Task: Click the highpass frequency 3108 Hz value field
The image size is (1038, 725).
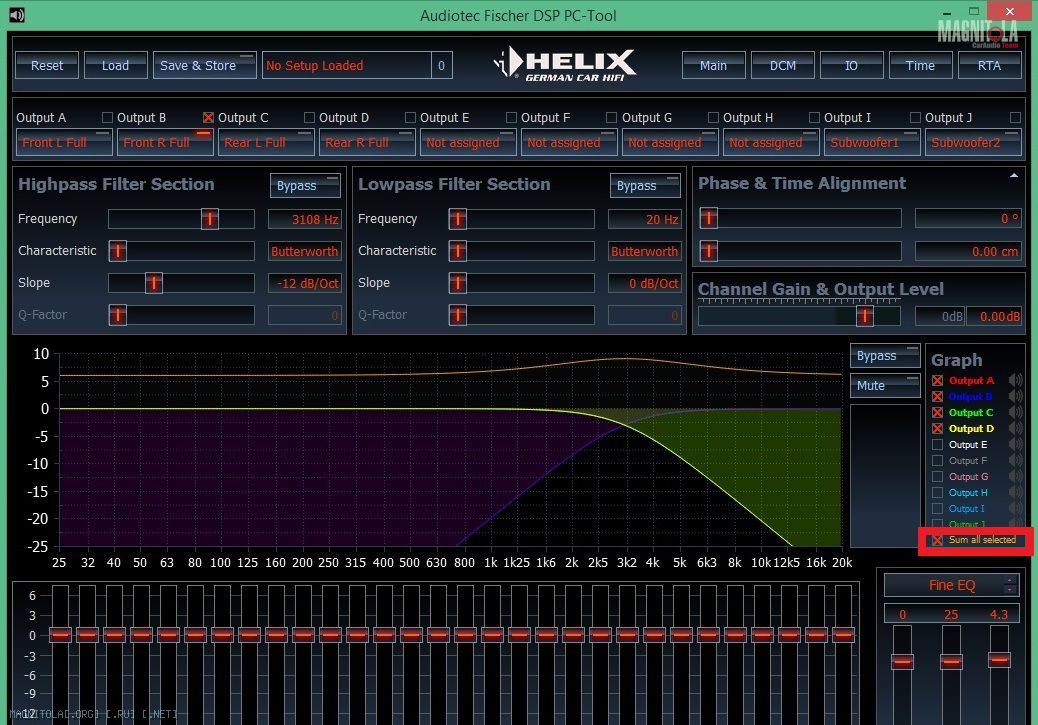Action: pos(305,220)
